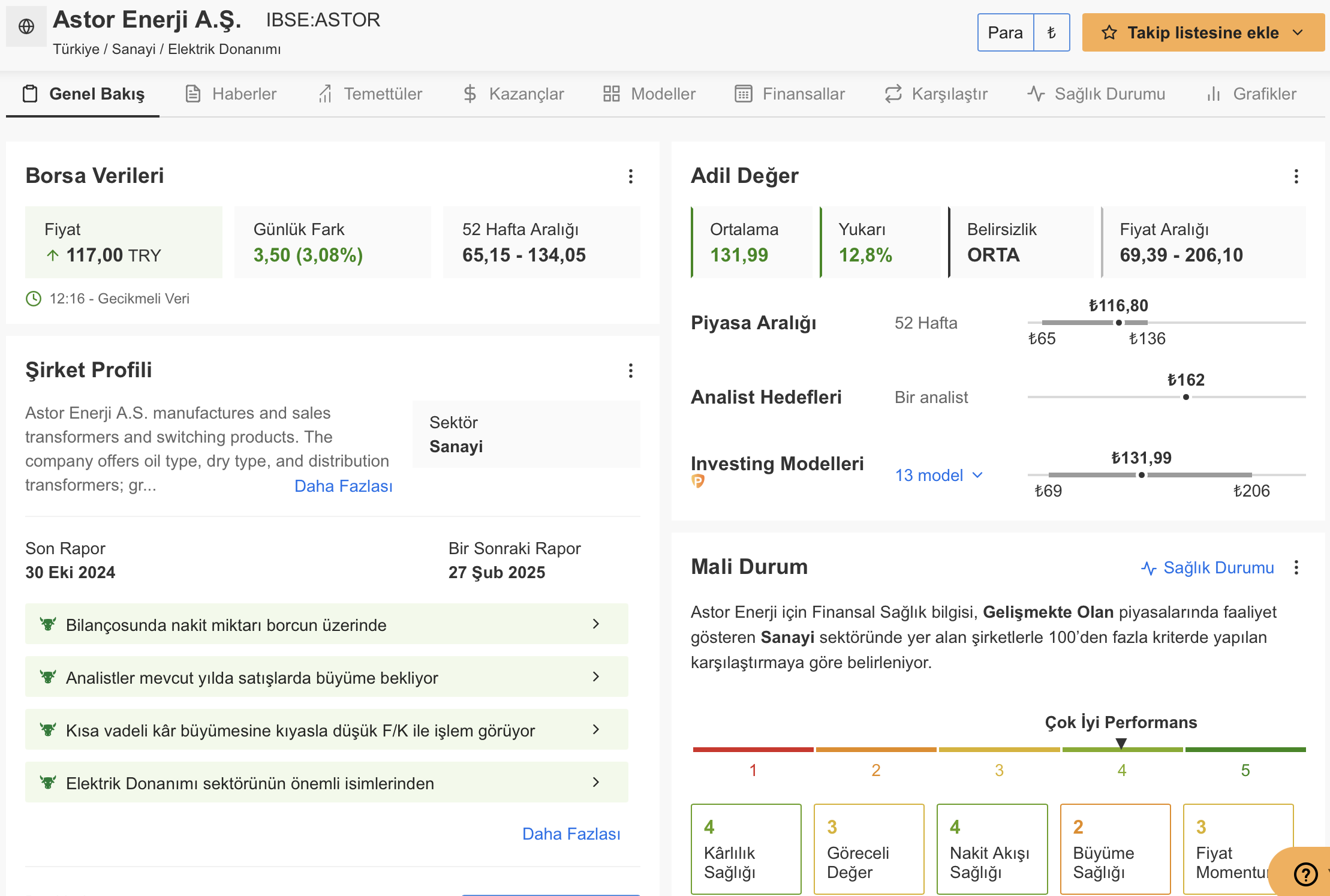Click the Kazançlar dollar sign icon
The image size is (1330, 896).
click(470, 94)
